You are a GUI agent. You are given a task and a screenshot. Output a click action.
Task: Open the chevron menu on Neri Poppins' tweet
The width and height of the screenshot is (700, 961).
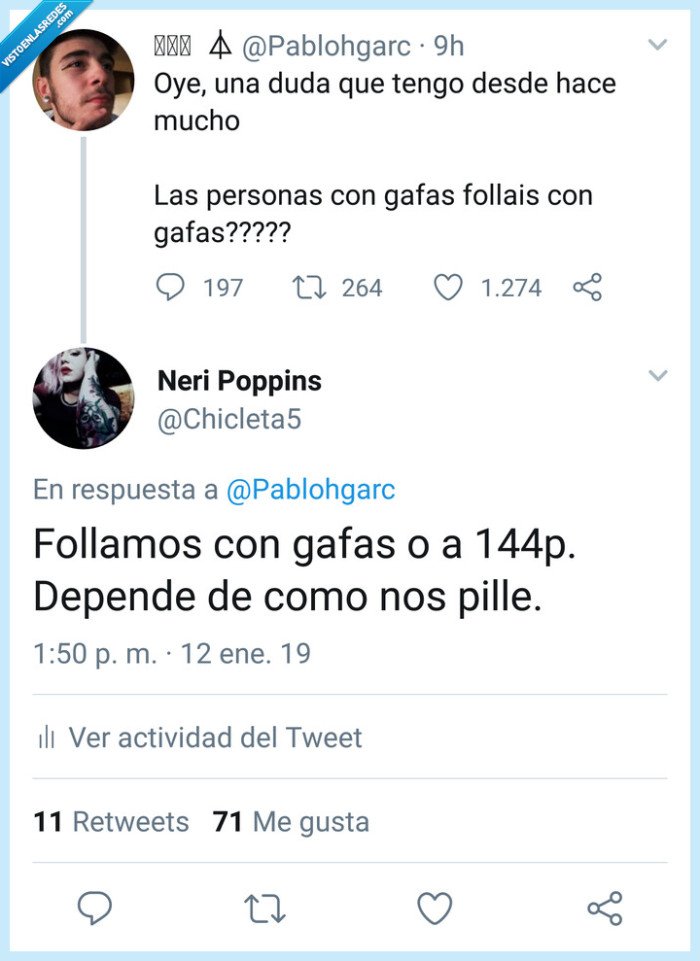point(658,376)
